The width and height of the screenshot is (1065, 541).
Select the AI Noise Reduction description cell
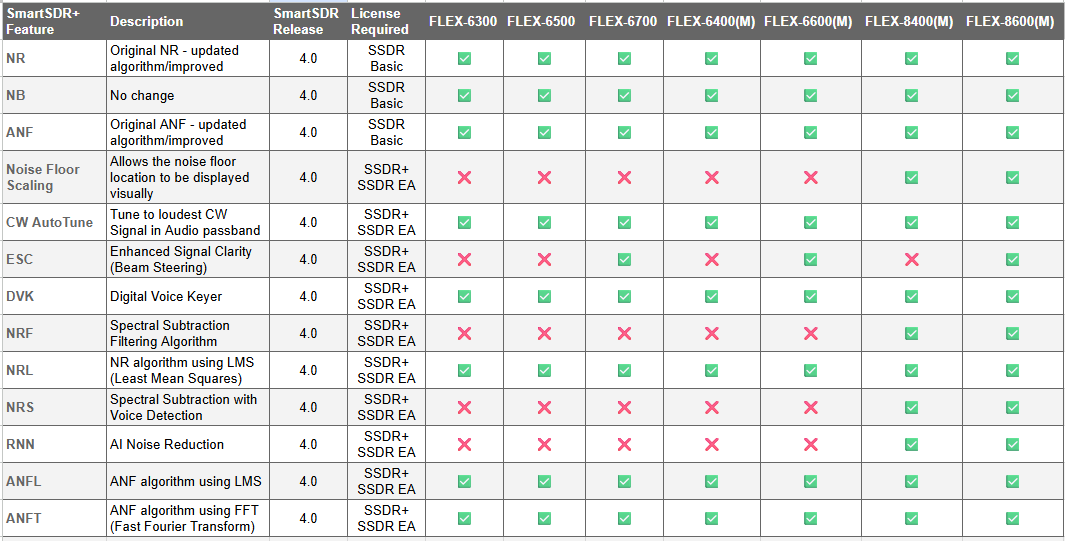187,445
